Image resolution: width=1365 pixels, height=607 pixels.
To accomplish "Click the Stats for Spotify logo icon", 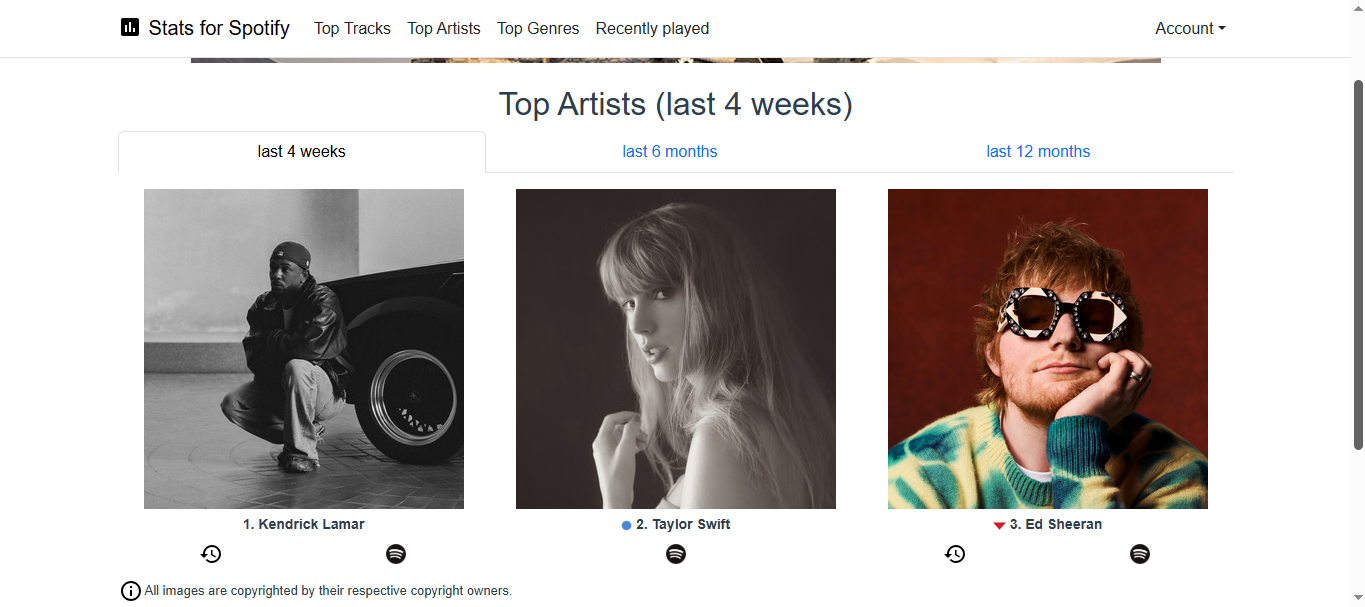I will [x=130, y=27].
